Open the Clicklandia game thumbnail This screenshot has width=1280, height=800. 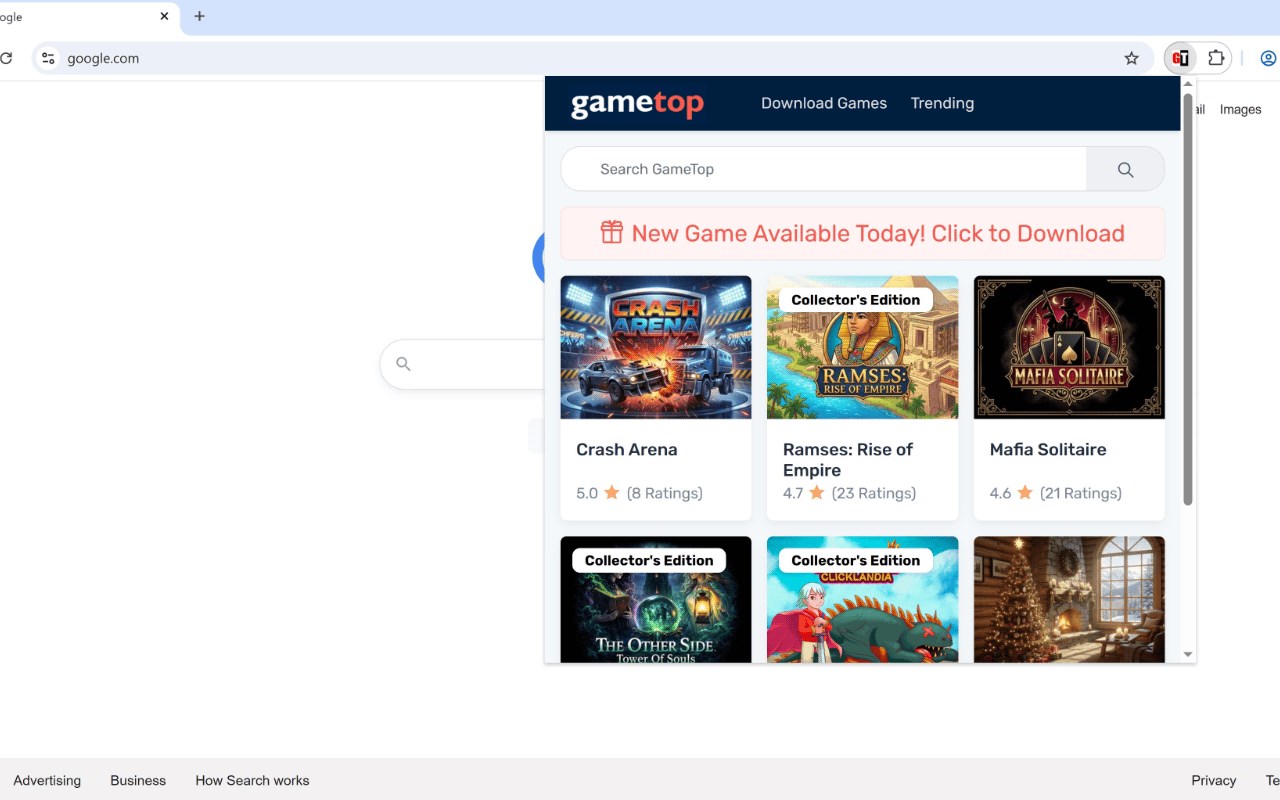tap(862, 600)
